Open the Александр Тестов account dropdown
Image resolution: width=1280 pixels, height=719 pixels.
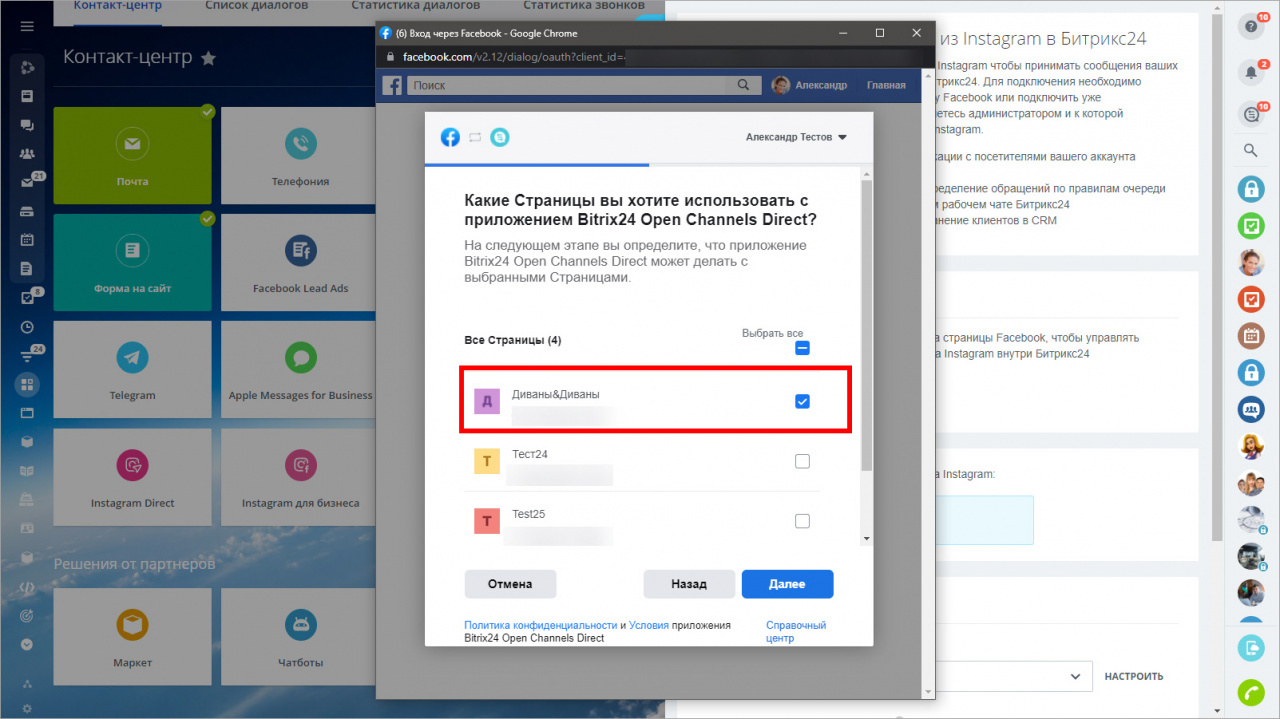(796, 137)
